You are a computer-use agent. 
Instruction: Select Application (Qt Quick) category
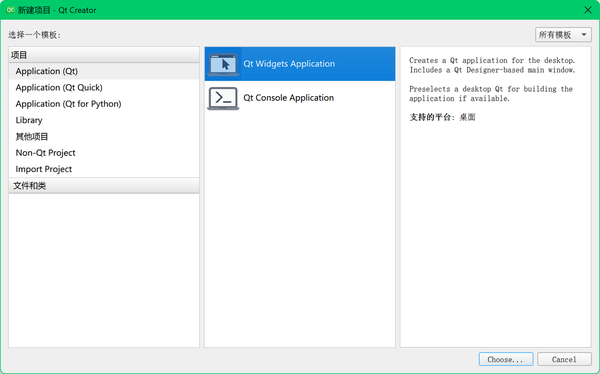tap(104, 88)
